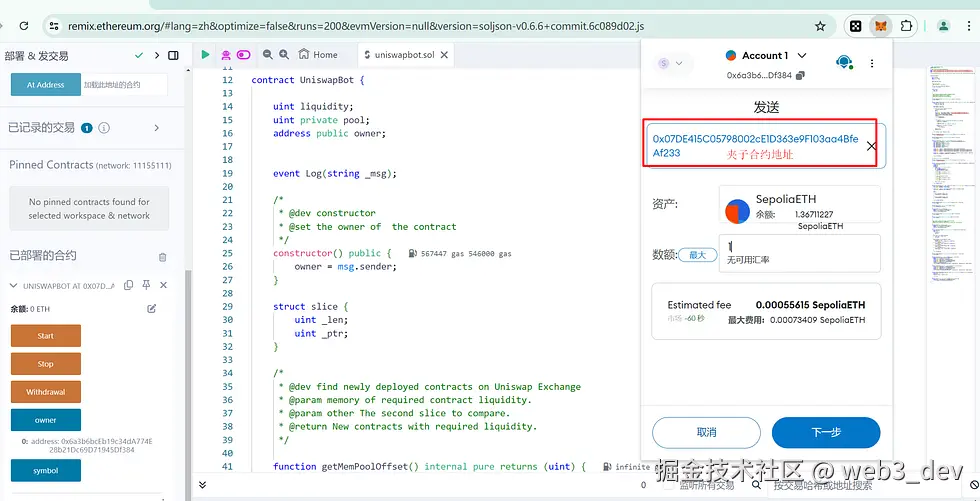Open the info icon beside 已记录的交易
The width and height of the screenshot is (980, 501).
click(x=104, y=128)
